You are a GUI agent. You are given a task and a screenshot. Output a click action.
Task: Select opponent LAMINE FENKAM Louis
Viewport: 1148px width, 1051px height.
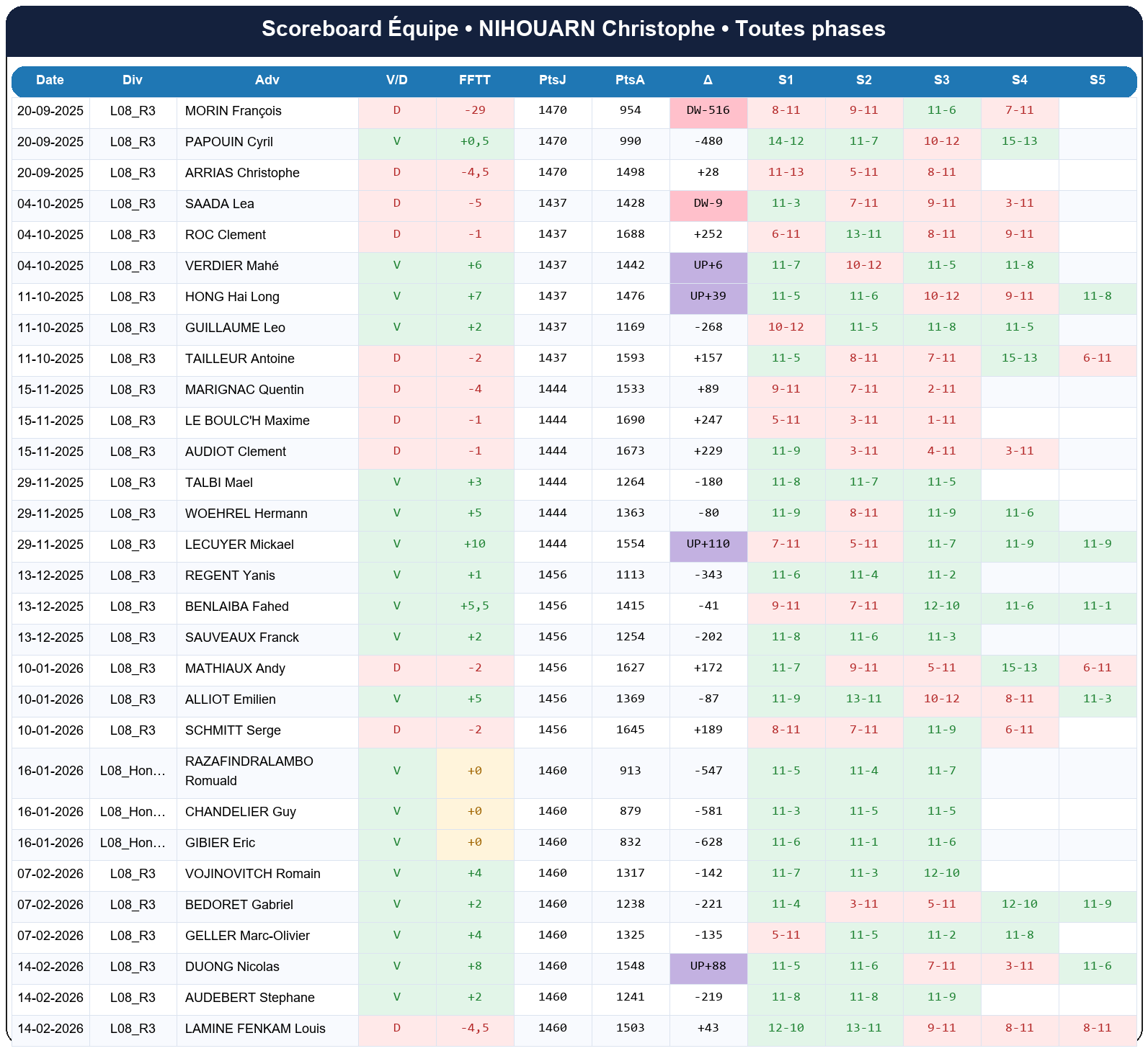(x=255, y=1029)
